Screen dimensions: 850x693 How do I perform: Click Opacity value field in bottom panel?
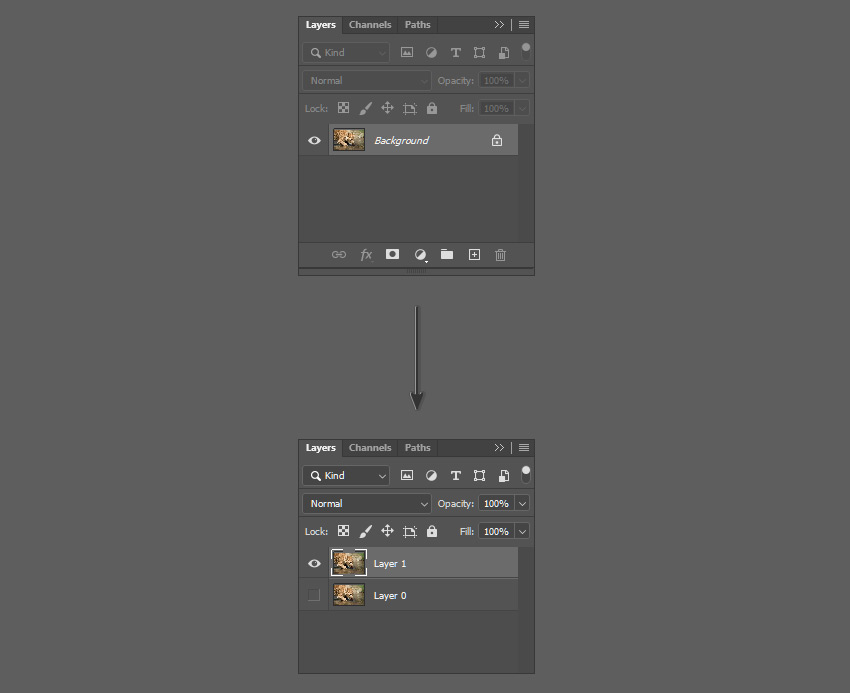[496, 504]
